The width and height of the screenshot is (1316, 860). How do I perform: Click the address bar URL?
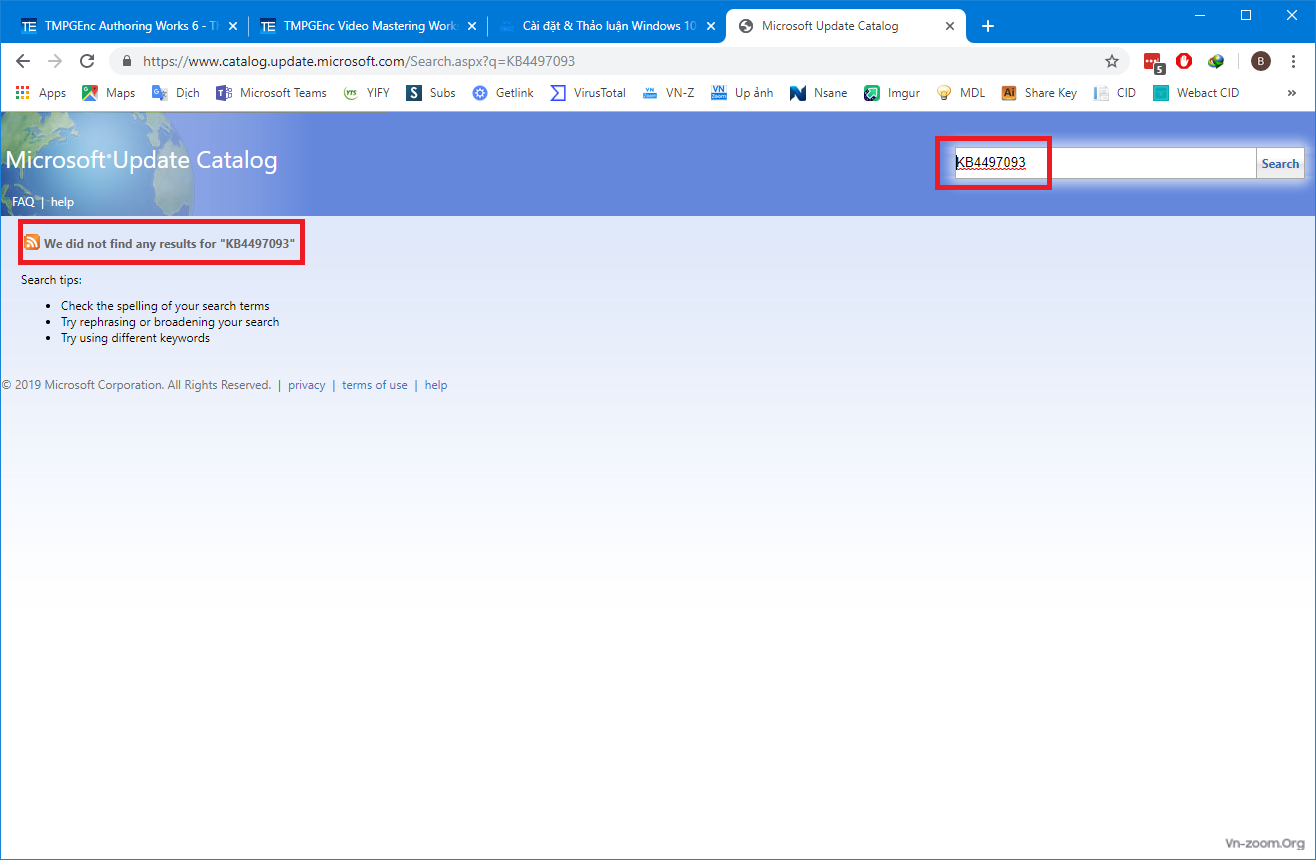tap(359, 61)
